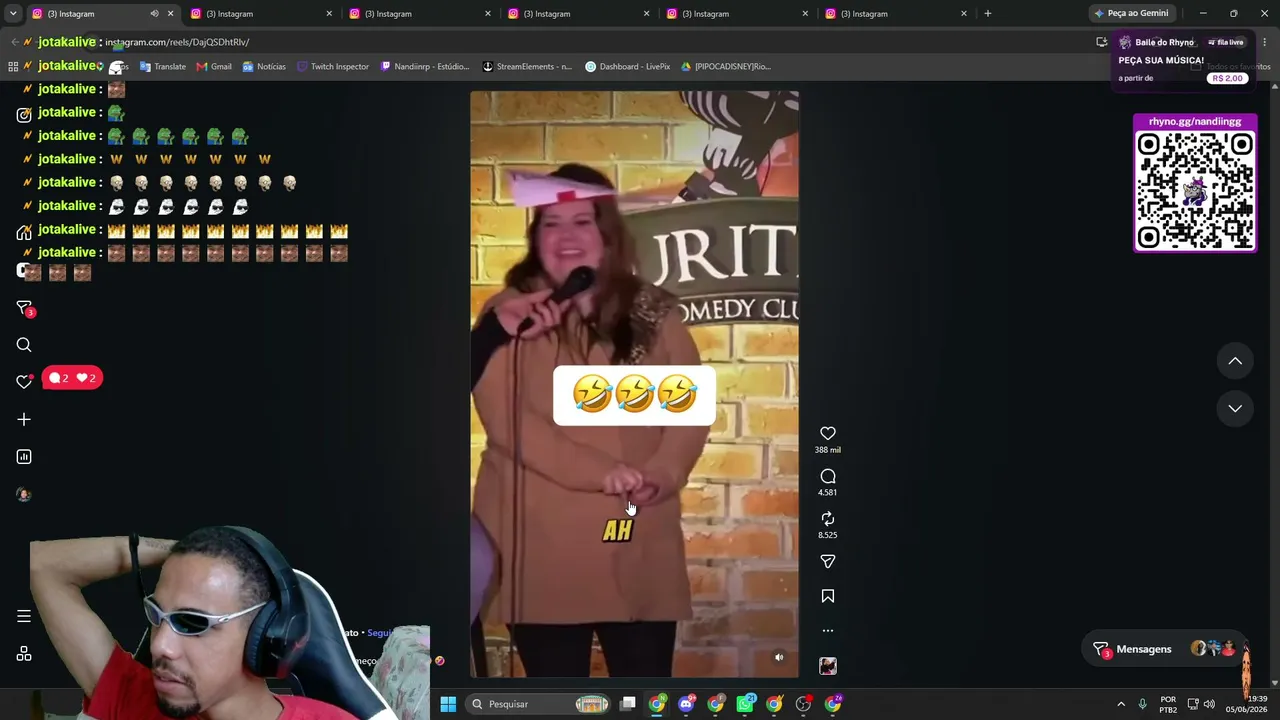Like the reel with the heart icon
Image resolution: width=1280 pixels, height=720 pixels.
828,433
